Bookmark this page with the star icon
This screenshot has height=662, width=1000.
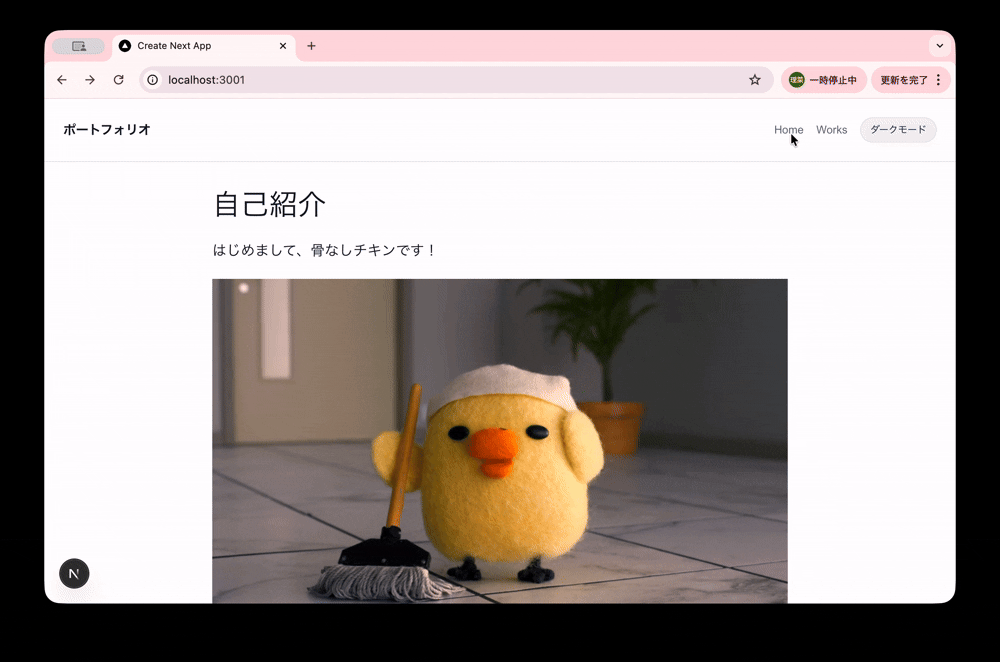click(755, 80)
